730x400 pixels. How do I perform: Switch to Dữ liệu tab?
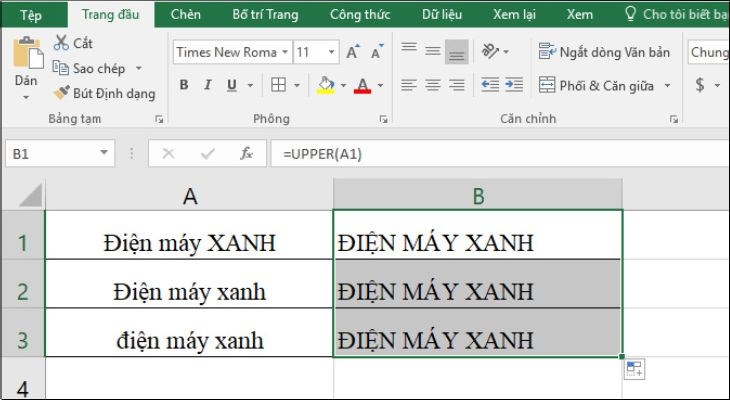point(442,14)
